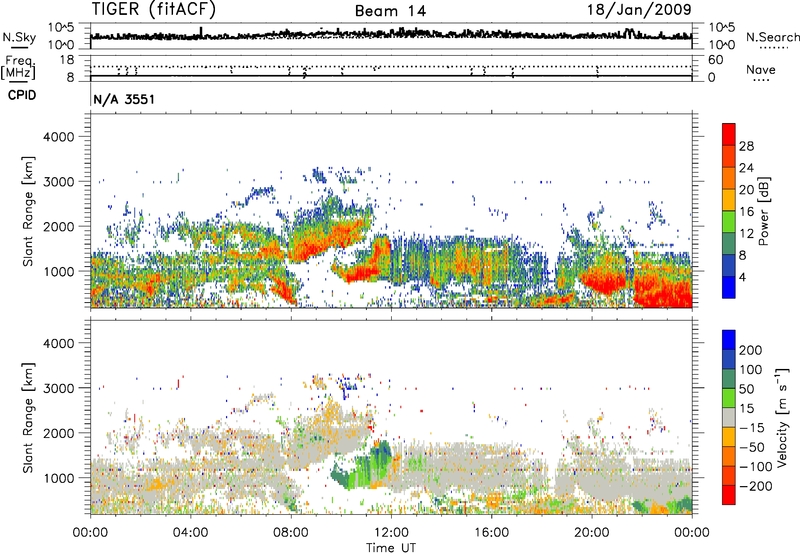The height and width of the screenshot is (554, 800).
Task: Click the N.Search legend label
Action: (772, 37)
